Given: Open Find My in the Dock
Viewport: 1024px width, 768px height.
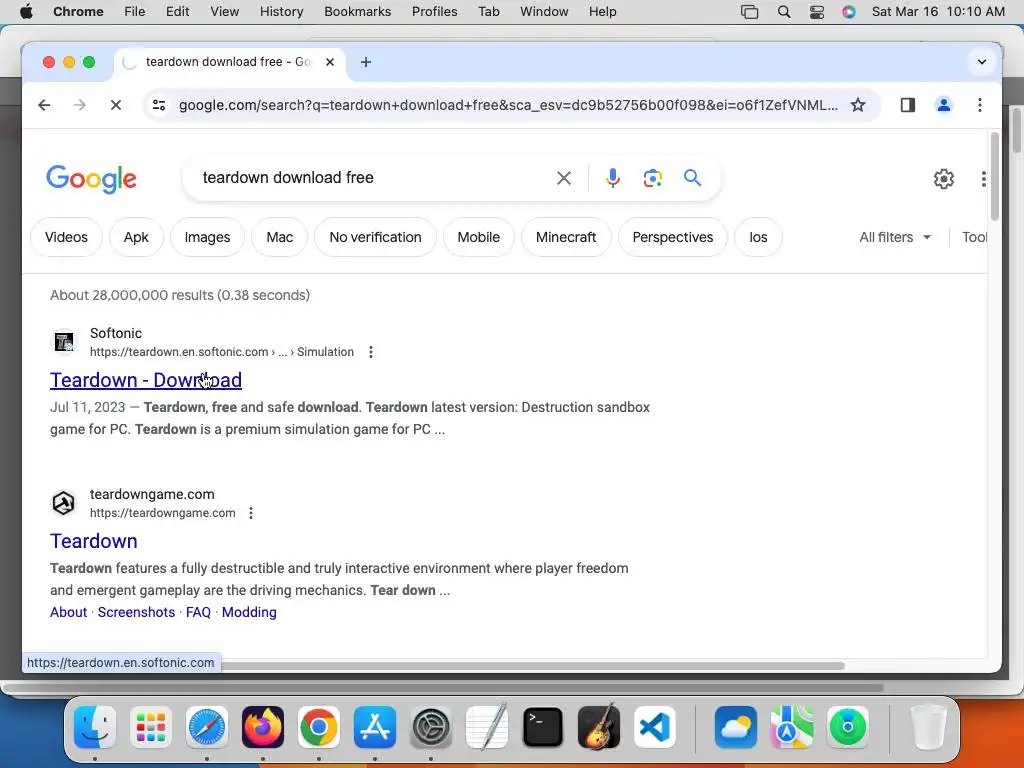Looking at the screenshot, I should 848,727.
